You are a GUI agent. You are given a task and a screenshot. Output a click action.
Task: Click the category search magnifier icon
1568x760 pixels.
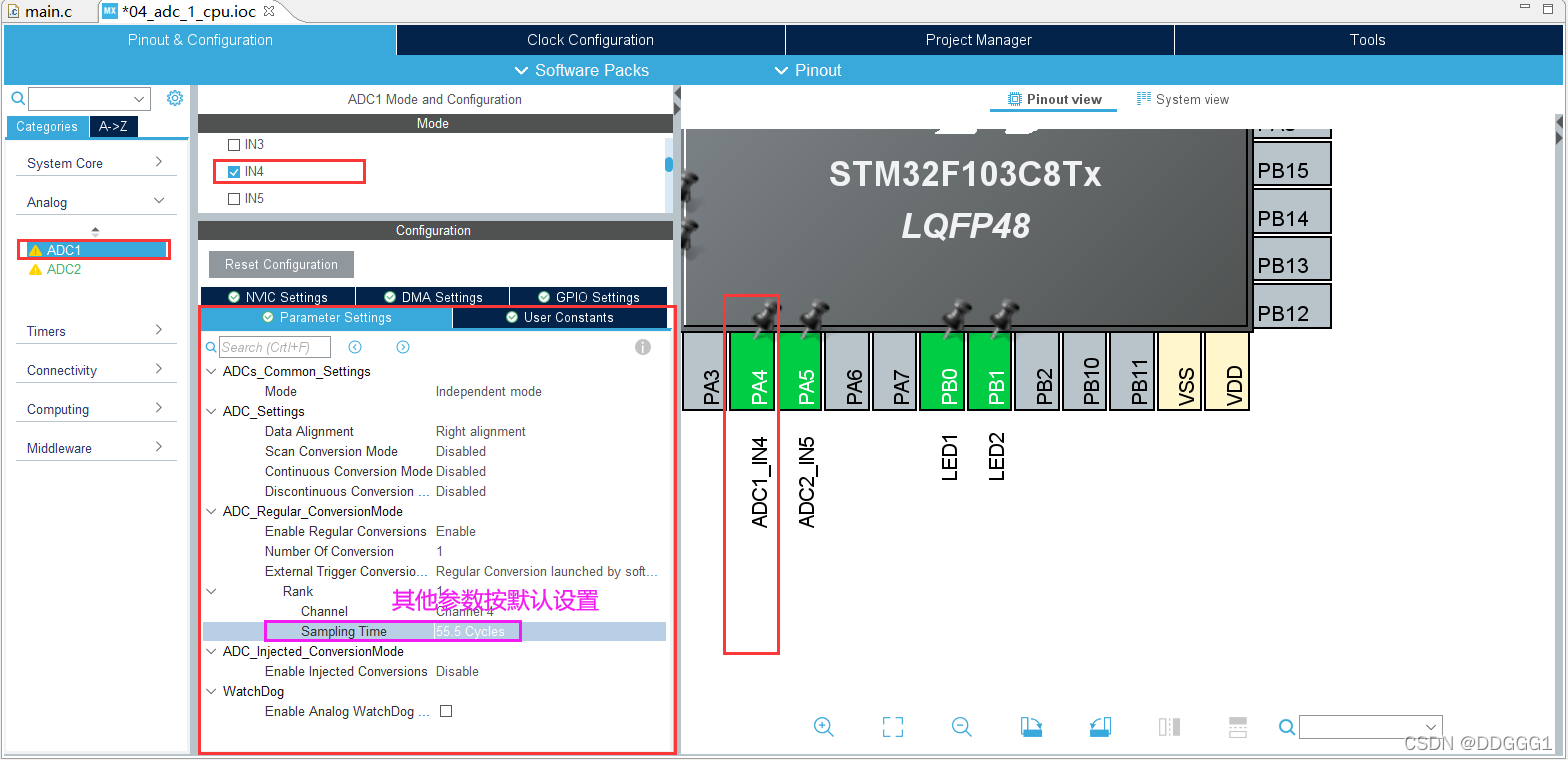click(18, 98)
